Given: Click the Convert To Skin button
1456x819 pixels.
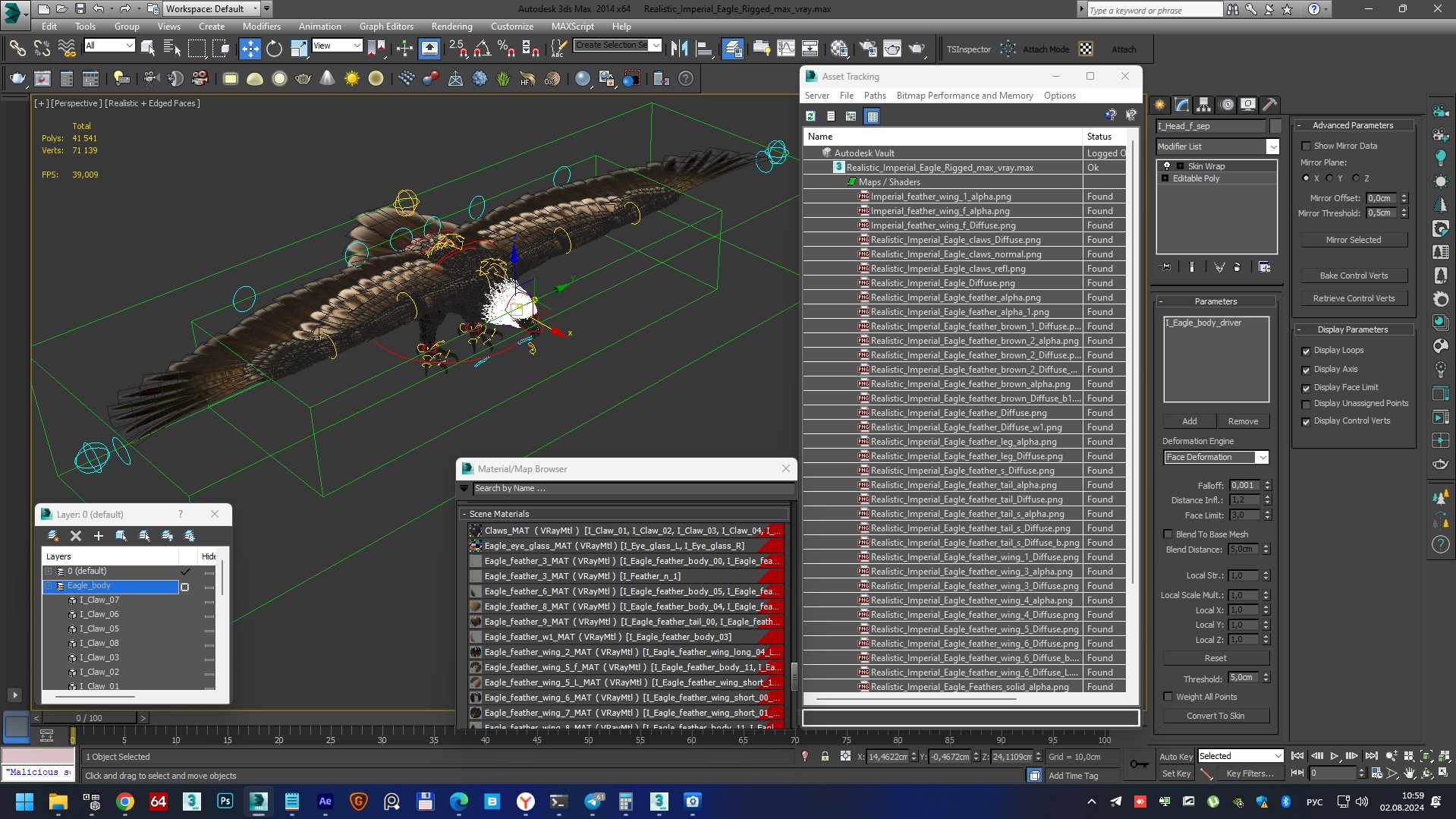Looking at the screenshot, I should 1215,716.
